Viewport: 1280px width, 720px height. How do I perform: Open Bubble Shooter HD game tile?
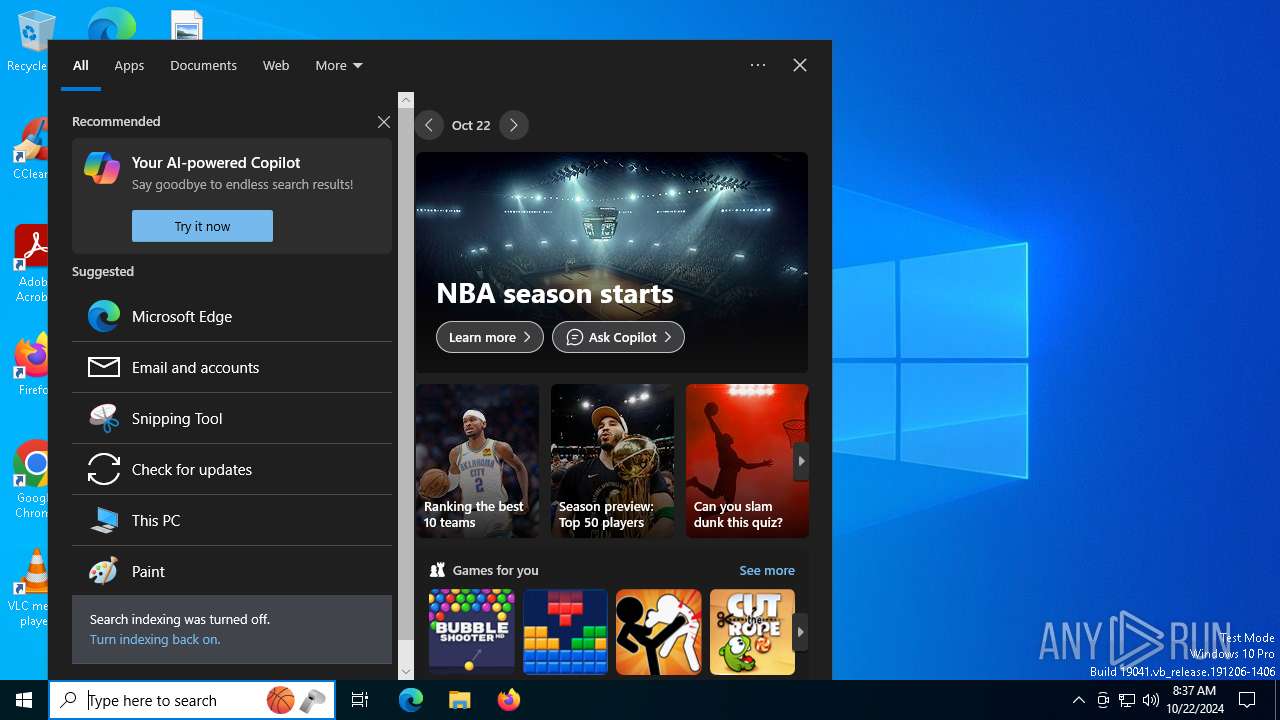coord(471,631)
